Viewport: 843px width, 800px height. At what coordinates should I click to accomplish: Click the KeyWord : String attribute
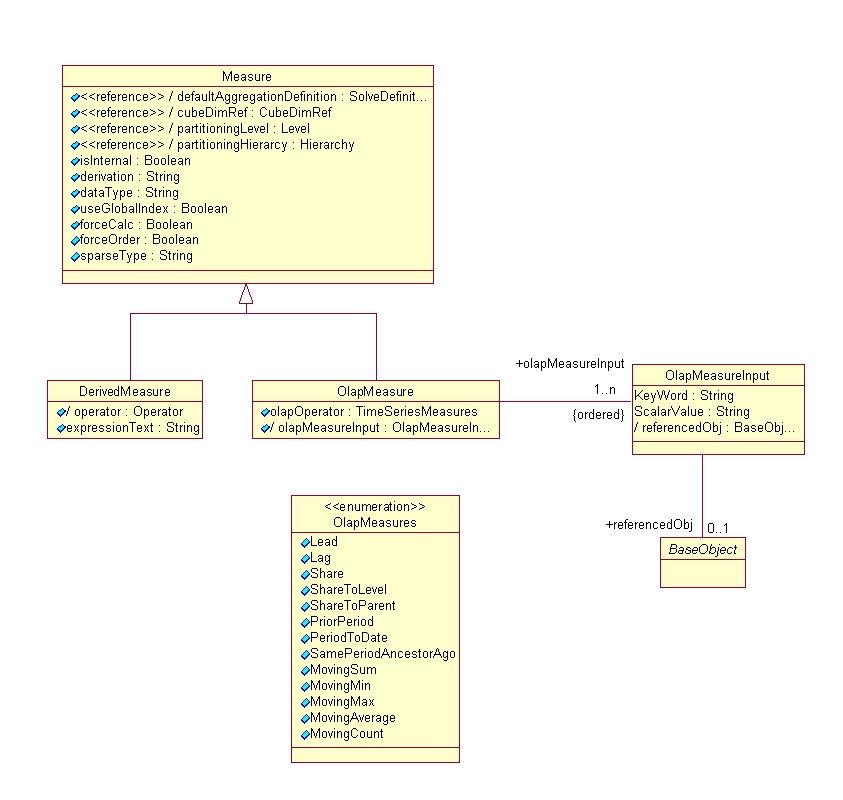pos(684,396)
